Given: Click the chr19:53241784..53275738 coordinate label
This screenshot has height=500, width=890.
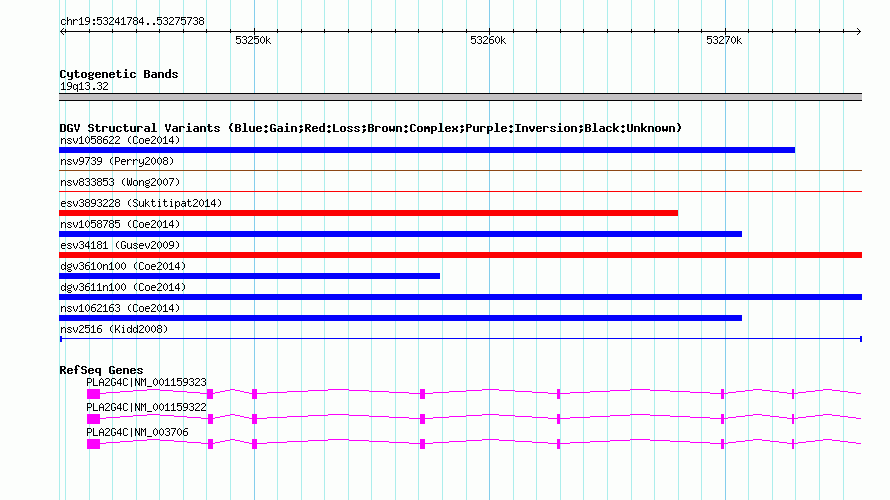Looking at the screenshot, I should coord(132,22).
